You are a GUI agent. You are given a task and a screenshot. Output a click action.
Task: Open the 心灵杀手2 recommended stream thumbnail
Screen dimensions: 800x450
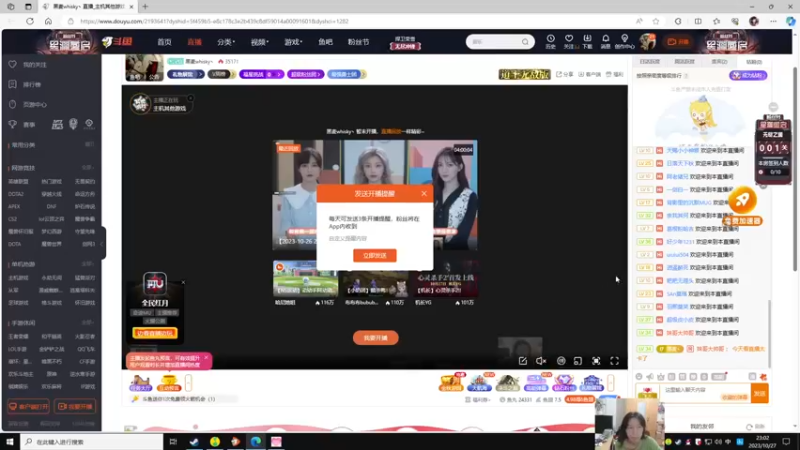click(446, 279)
